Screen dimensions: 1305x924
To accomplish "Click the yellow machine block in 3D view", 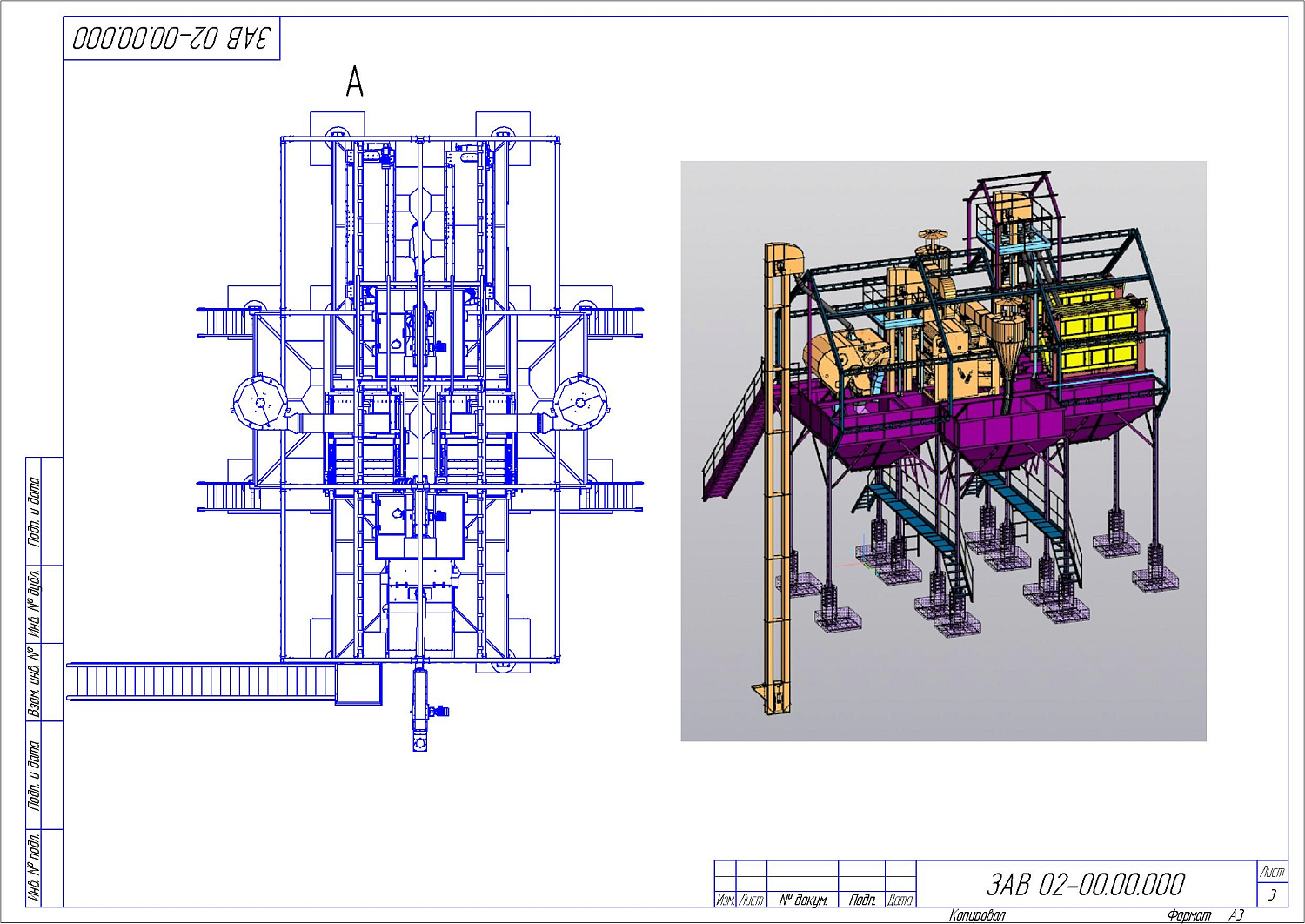I will click(1096, 335).
